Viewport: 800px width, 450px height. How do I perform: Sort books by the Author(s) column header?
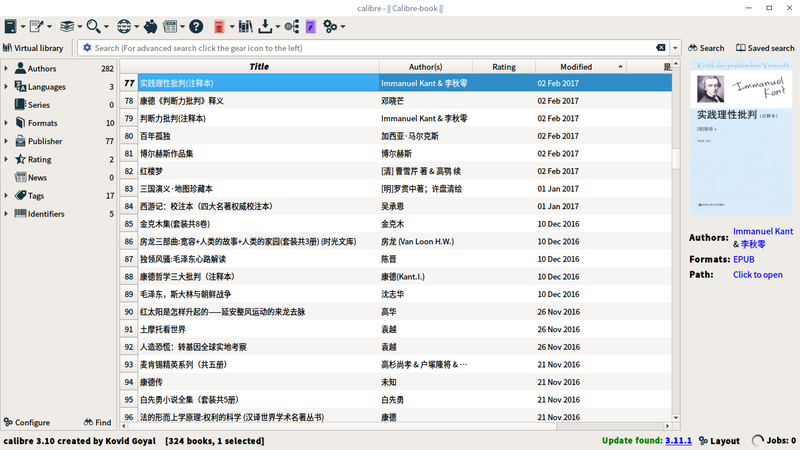[x=425, y=67]
